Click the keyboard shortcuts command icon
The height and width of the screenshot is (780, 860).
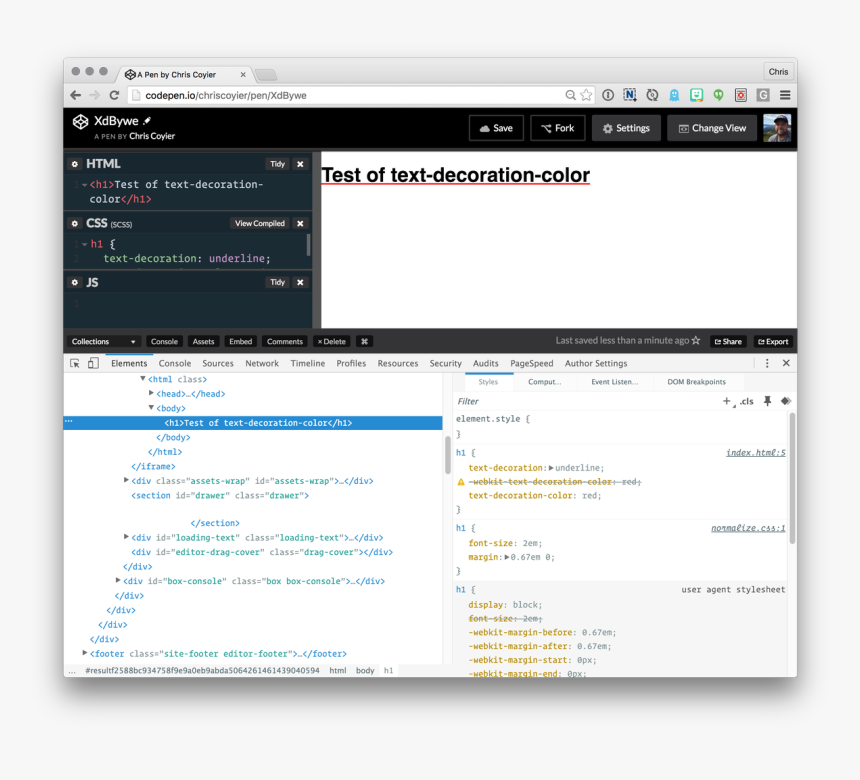[x=364, y=341]
